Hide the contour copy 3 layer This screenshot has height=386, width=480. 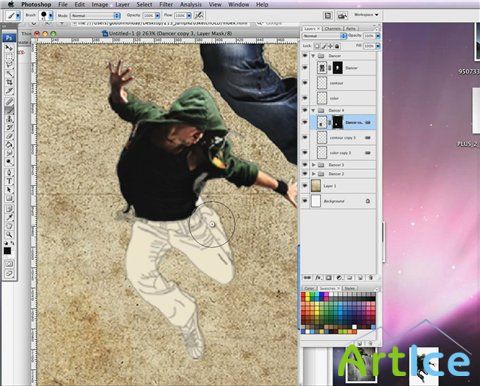coord(305,137)
